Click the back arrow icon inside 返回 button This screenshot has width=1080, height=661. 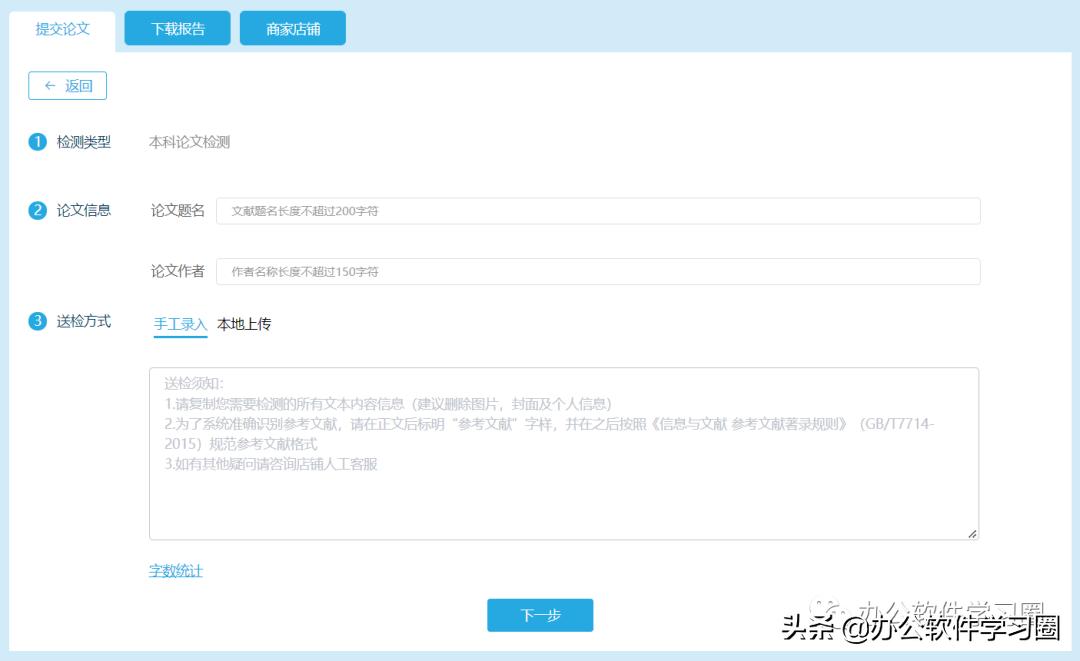(x=49, y=86)
